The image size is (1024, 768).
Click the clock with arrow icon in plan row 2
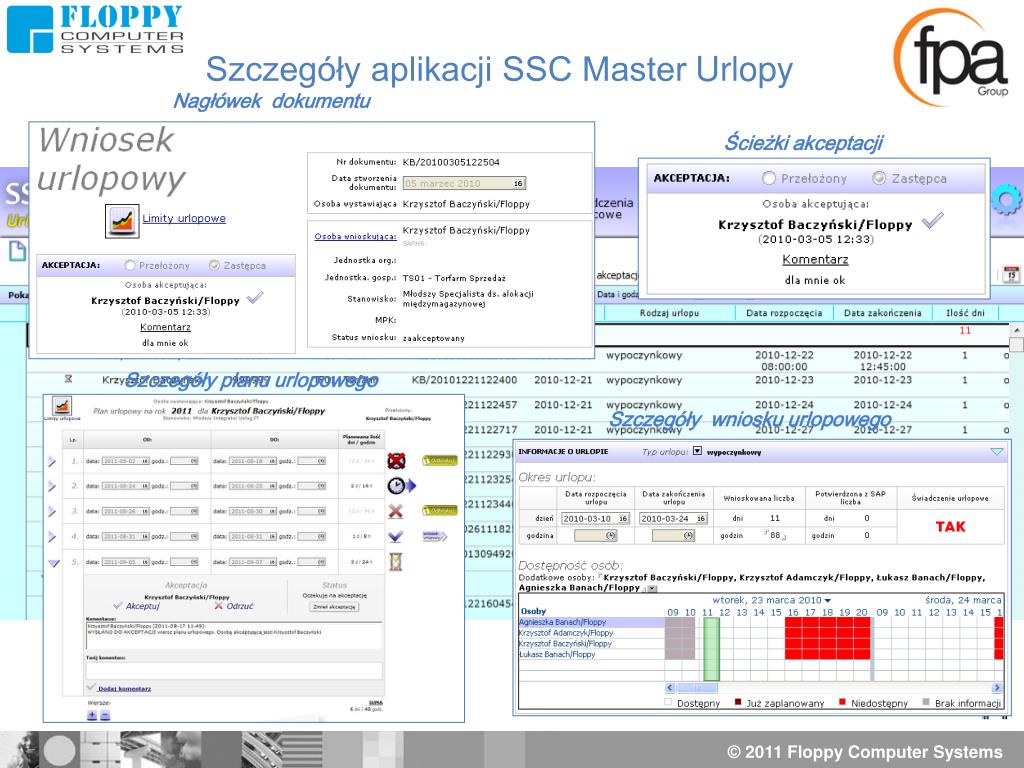401,486
